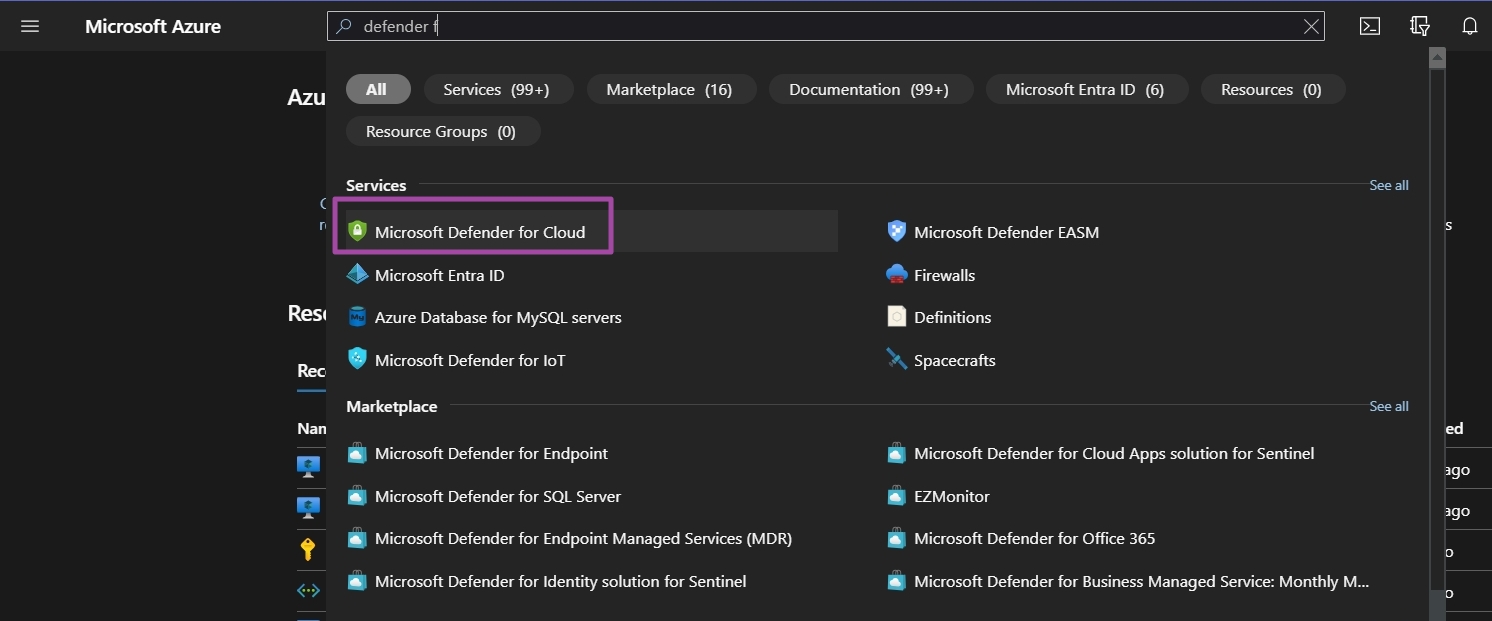
Task: Filter results by Resources (0)
Action: click(1272, 89)
